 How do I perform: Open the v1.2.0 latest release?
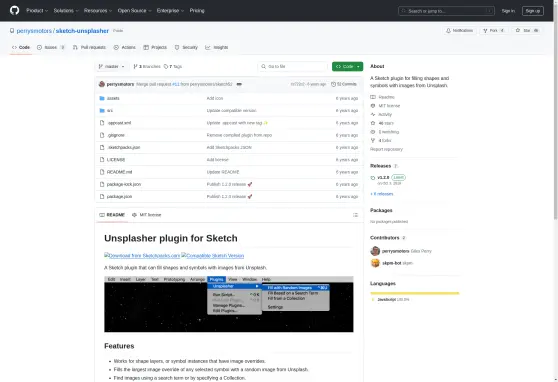coord(388,180)
